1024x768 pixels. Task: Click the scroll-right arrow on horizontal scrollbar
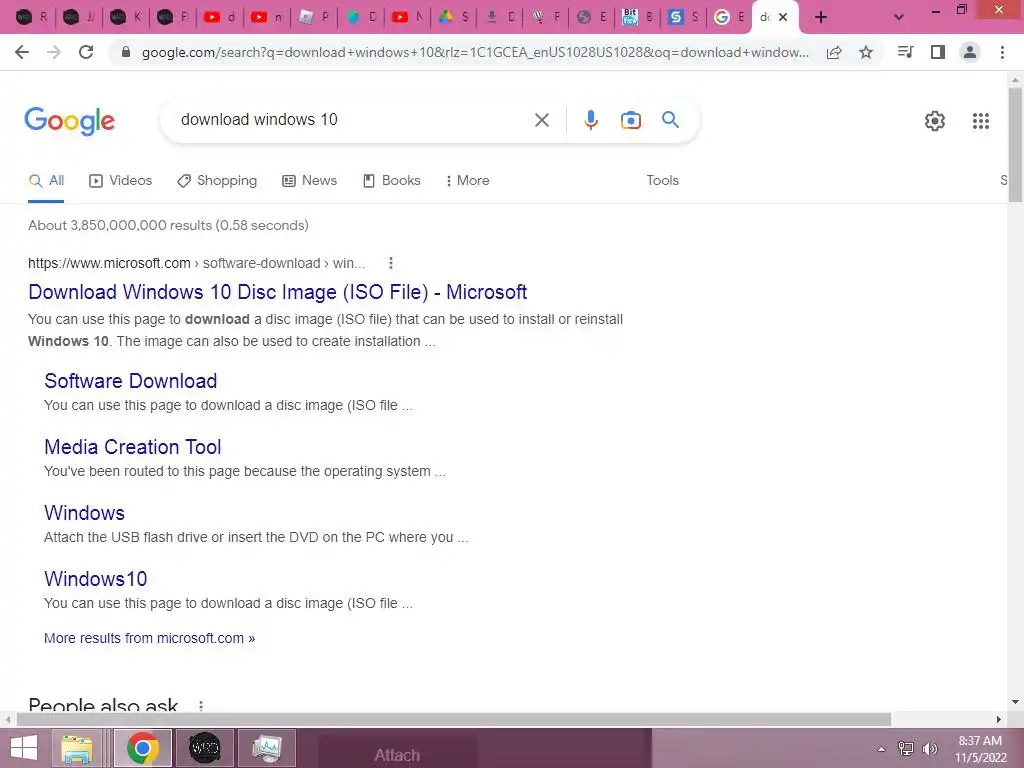[999, 720]
